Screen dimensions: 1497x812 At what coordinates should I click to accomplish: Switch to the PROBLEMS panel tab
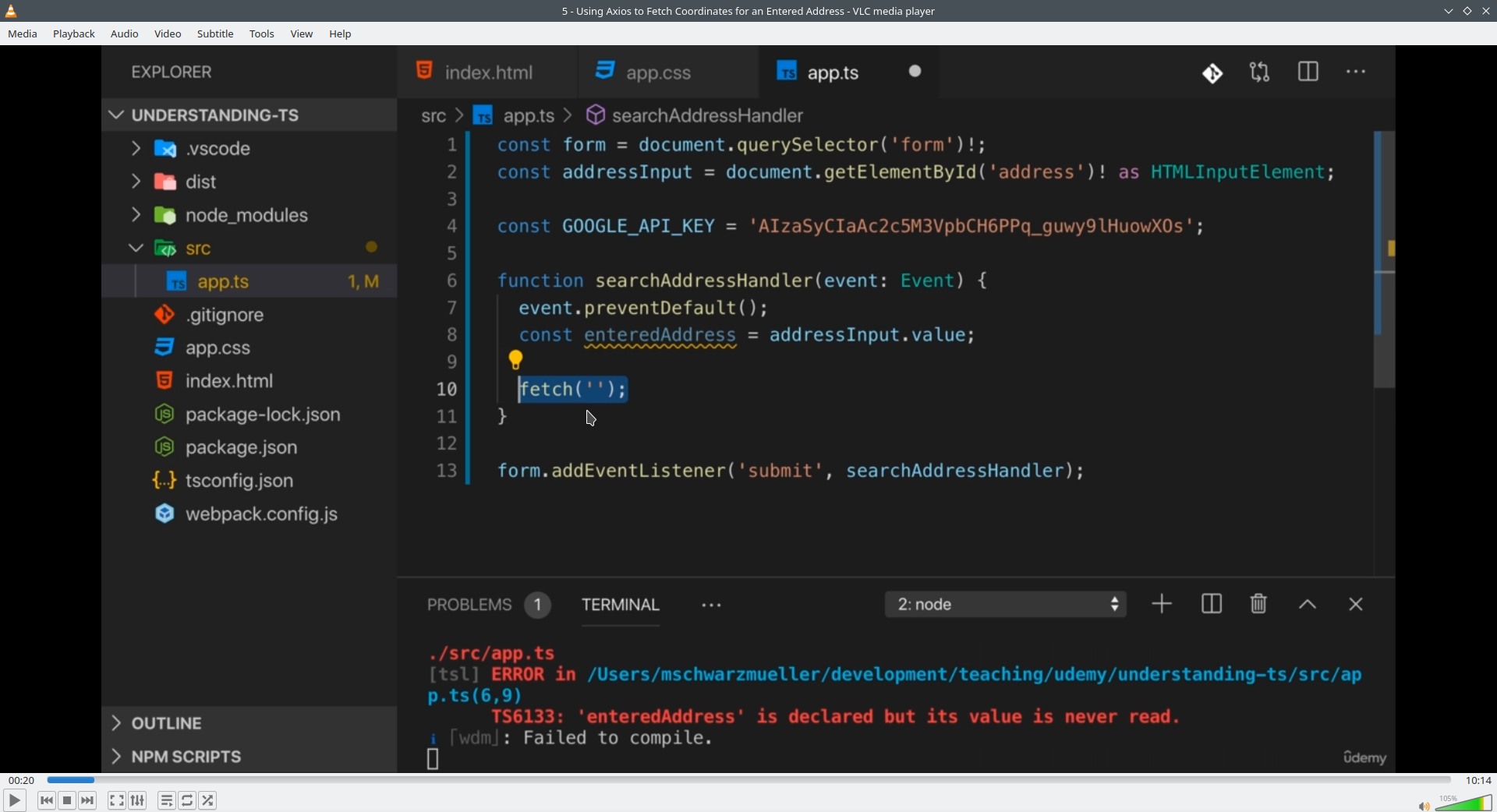[x=469, y=605]
